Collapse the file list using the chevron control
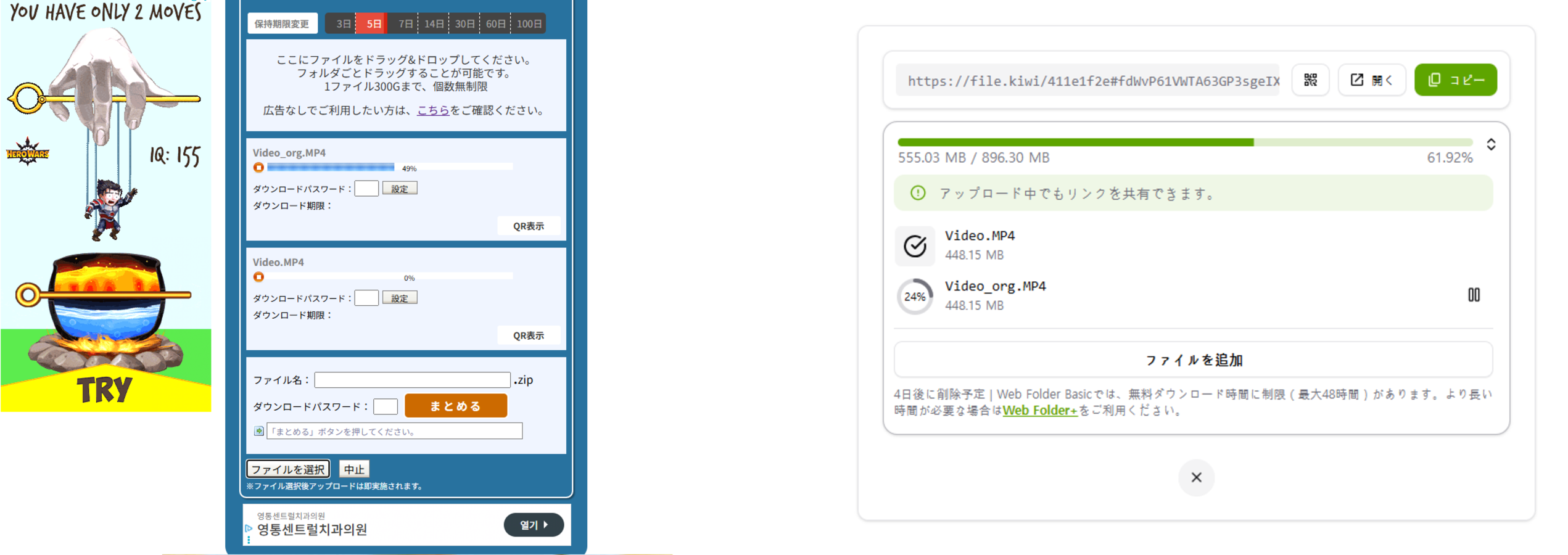This screenshot has height=555, width=1568. tap(1492, 145)
